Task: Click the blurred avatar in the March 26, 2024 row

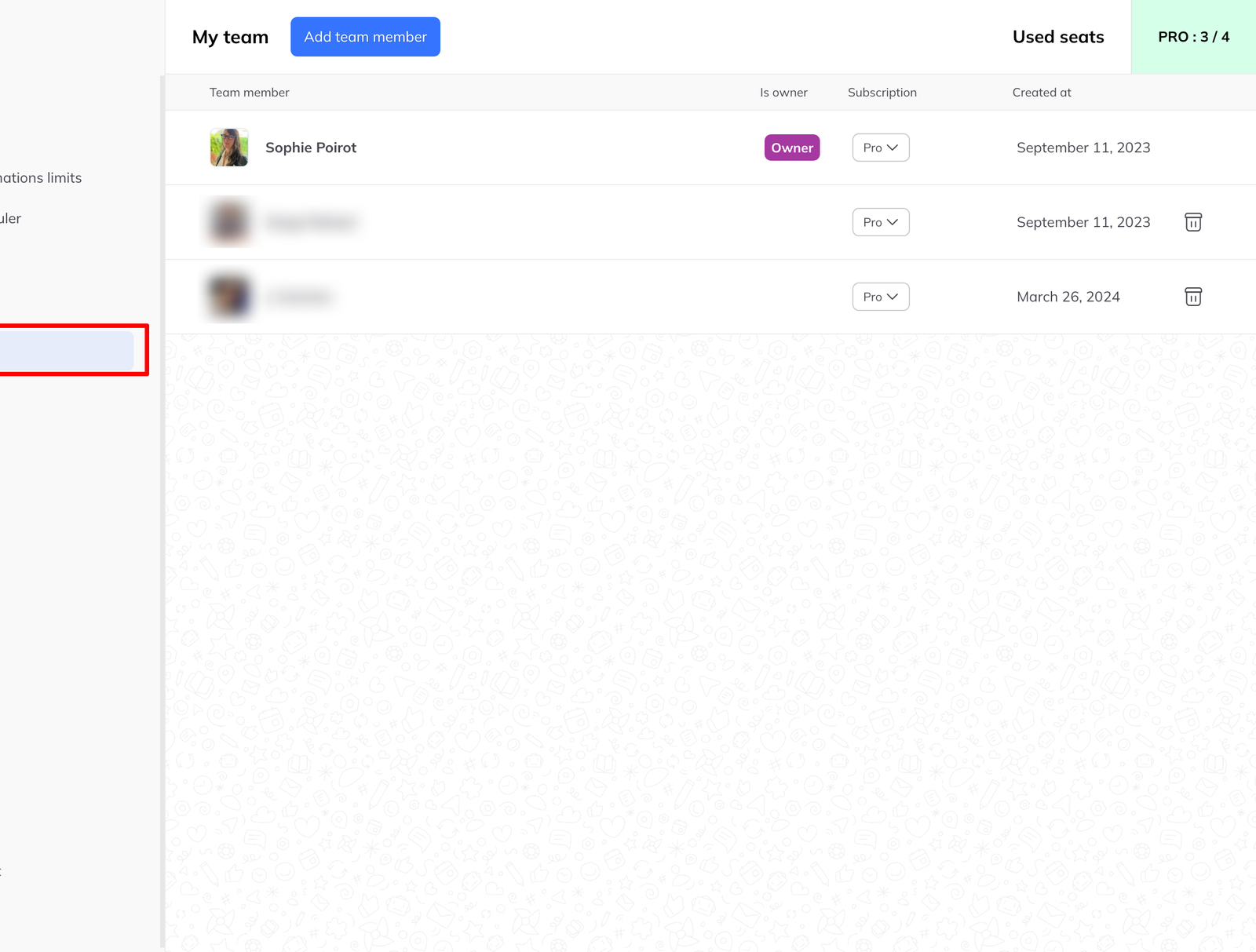Action: coord(229,297)
